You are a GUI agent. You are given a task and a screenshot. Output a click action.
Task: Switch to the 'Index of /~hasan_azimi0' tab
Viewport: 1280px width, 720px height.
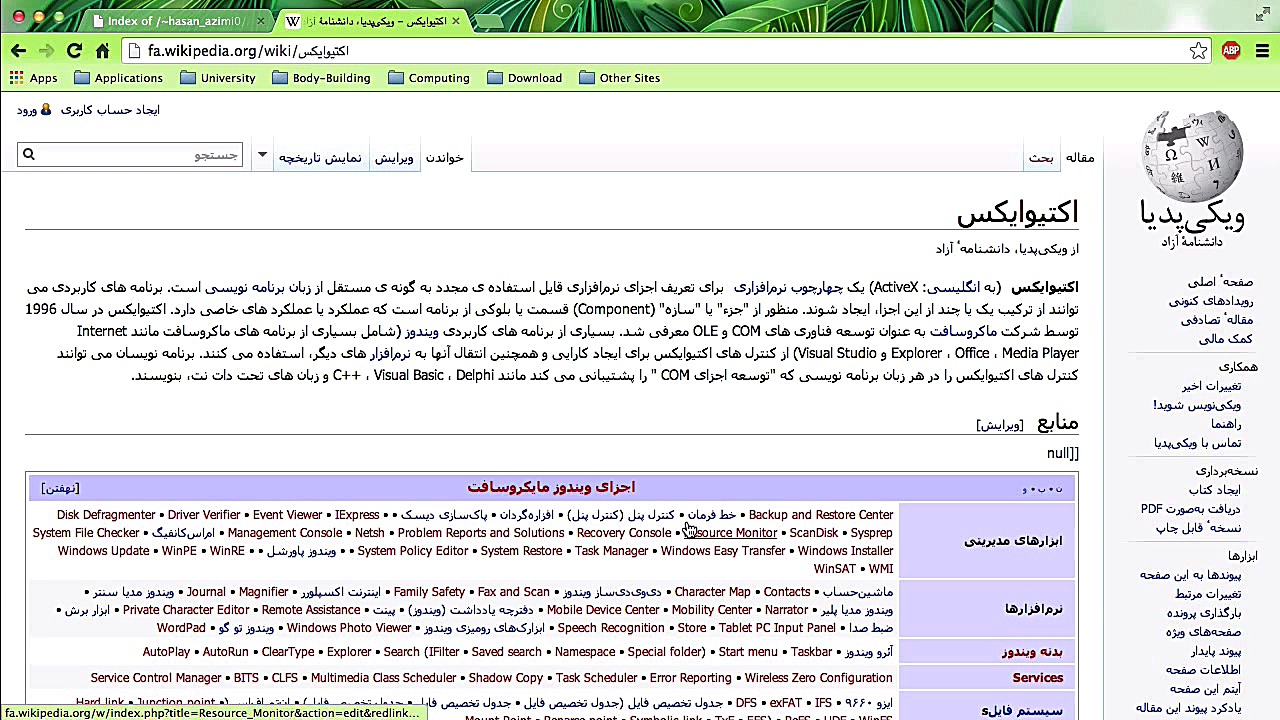(175, 21)
